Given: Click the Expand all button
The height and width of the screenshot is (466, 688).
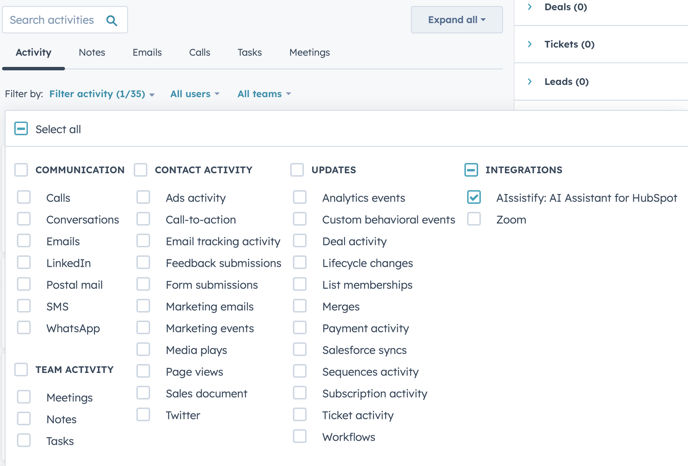Looking at the screenshot, I should click(x=457, y=20).
